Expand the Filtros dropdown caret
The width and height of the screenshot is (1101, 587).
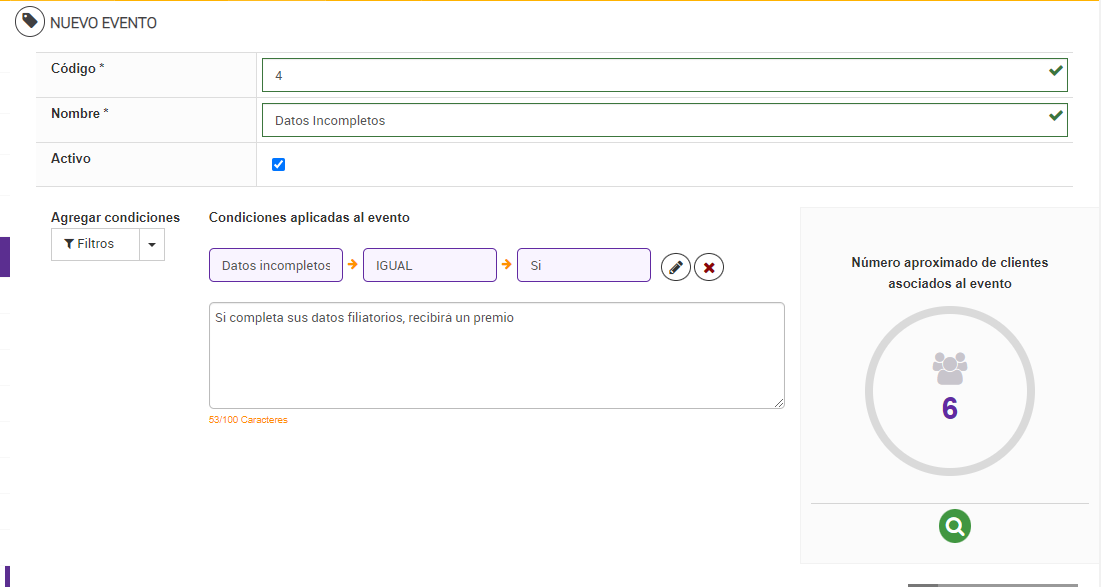152,244
